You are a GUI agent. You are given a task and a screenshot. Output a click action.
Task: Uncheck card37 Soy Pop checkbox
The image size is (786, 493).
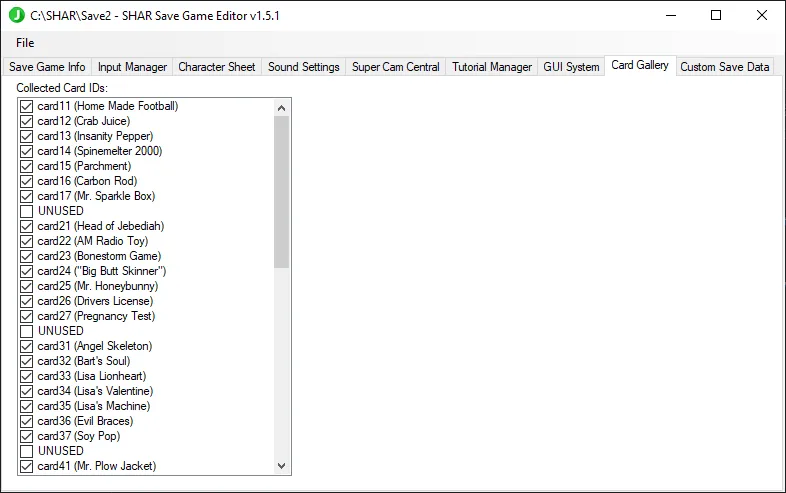point(27,436)
